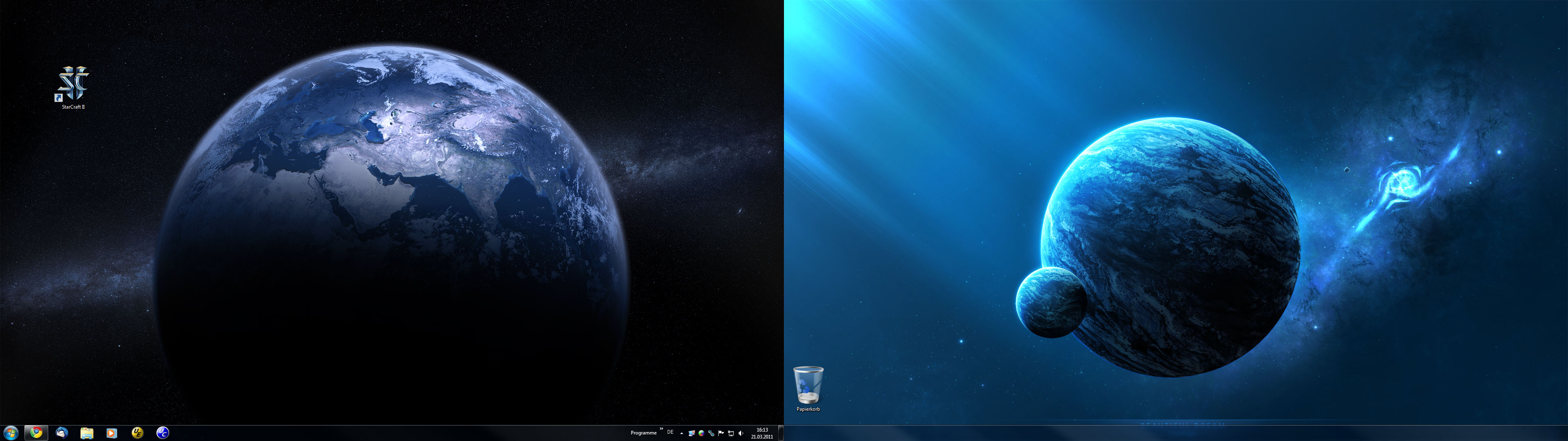Open the Action Center flag icon
The image size is (1568, 441).
tap(721, 433)
